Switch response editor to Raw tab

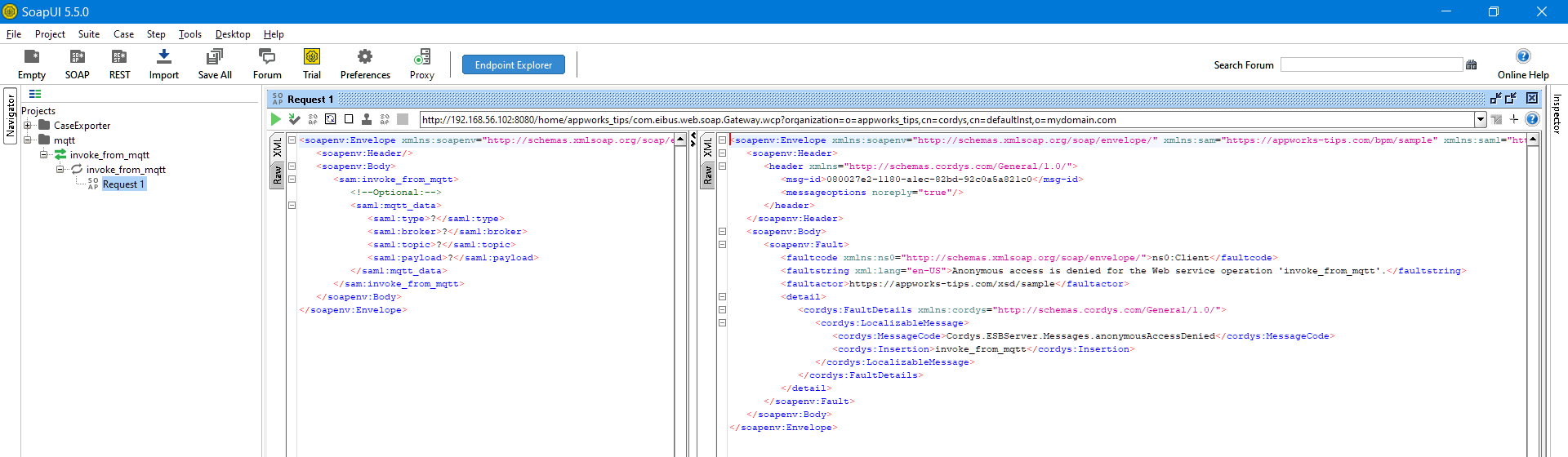click(707, 175)
